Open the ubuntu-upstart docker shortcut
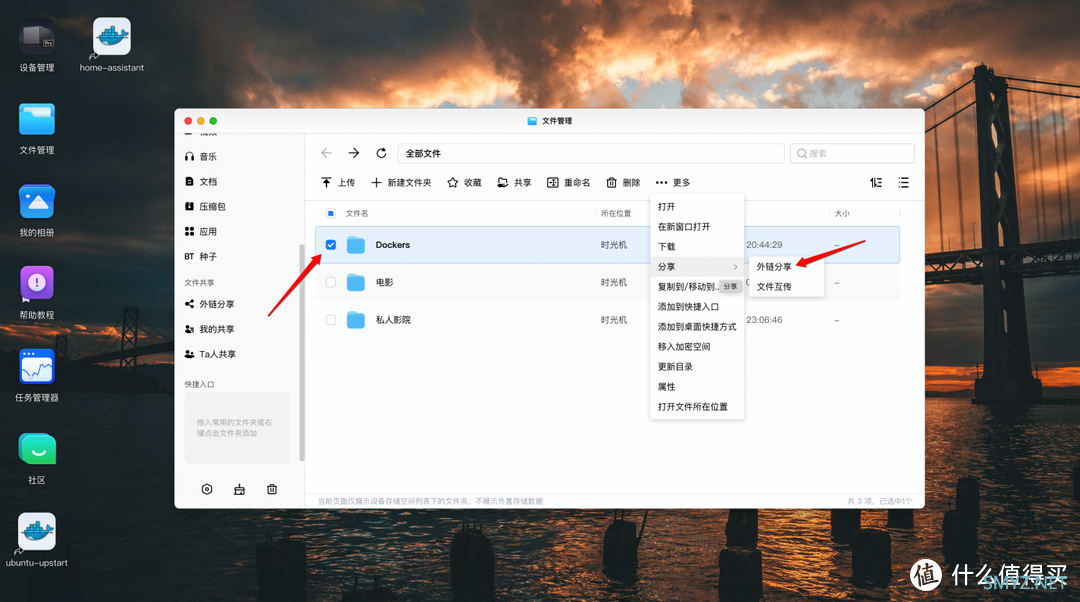The width and height of the screenshot is (1080, 602). click(x=37, y=532)
